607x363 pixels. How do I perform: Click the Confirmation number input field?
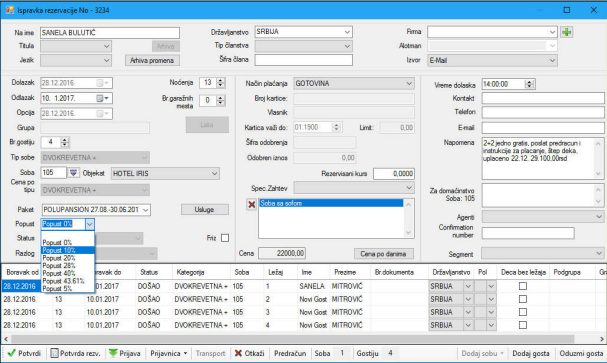point(528,233)
